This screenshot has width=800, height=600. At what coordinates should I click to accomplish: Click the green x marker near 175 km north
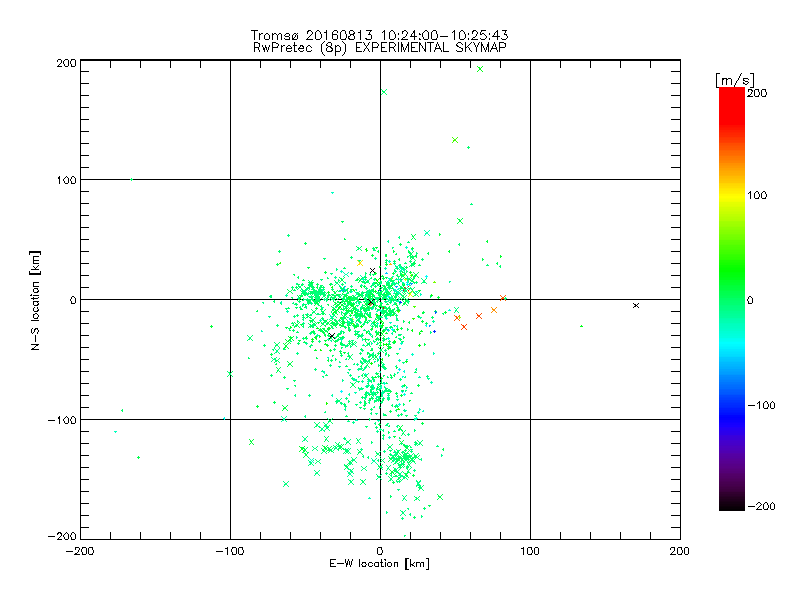[x=384, y=92]
